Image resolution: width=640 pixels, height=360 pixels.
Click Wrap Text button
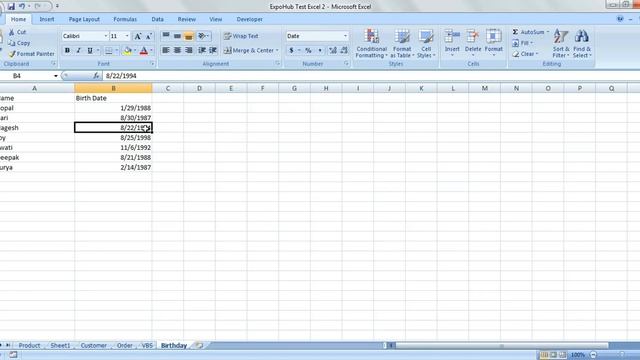(241, 36)
